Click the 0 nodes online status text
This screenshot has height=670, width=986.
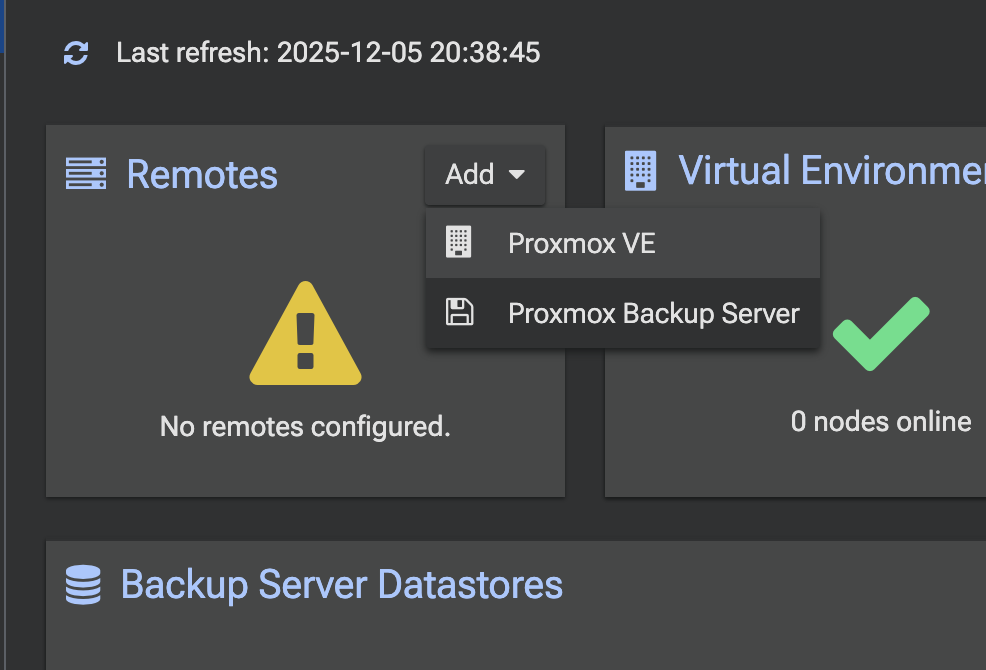[880, 421]
